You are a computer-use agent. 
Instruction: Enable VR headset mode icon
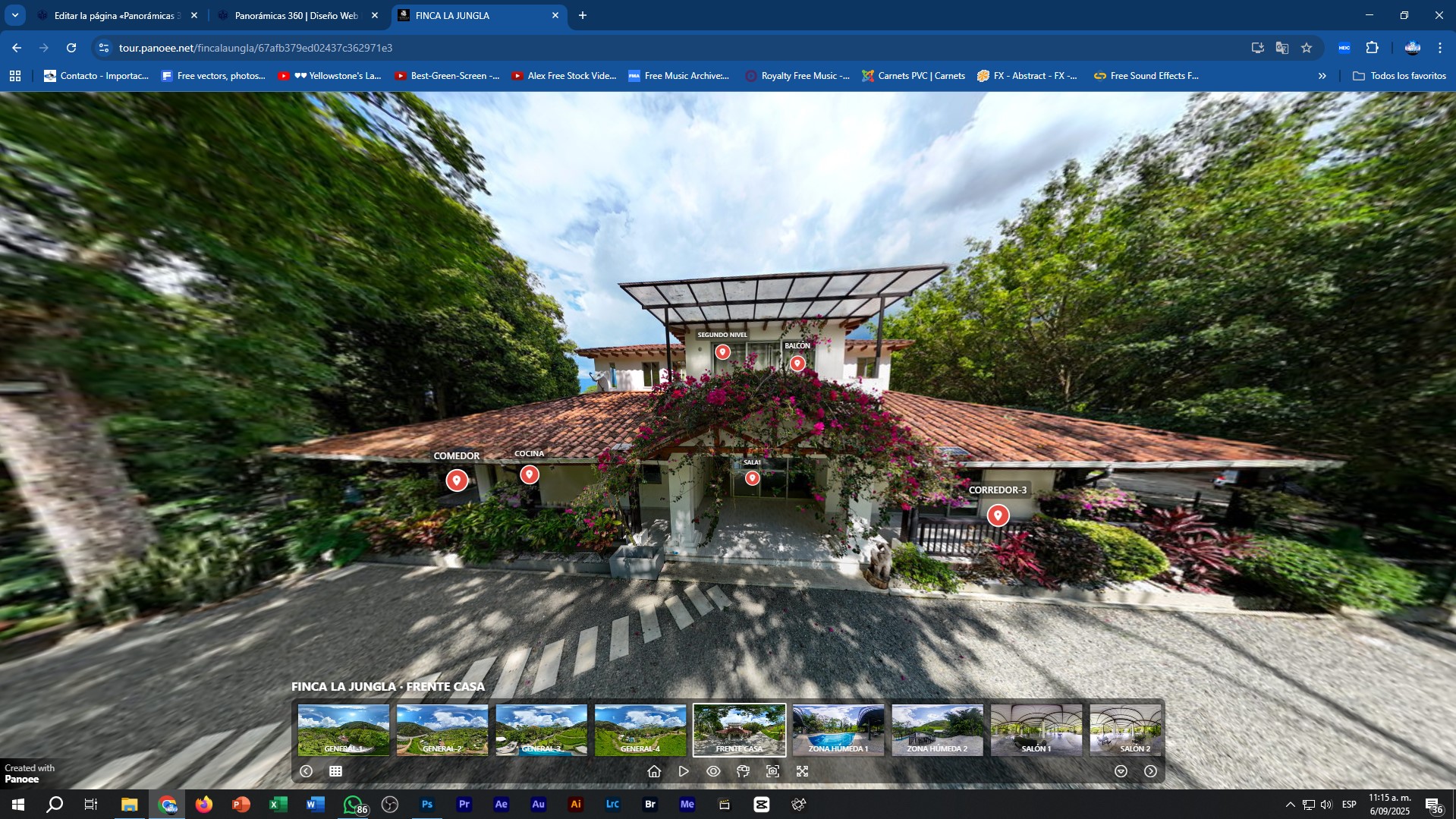[743, 771]
